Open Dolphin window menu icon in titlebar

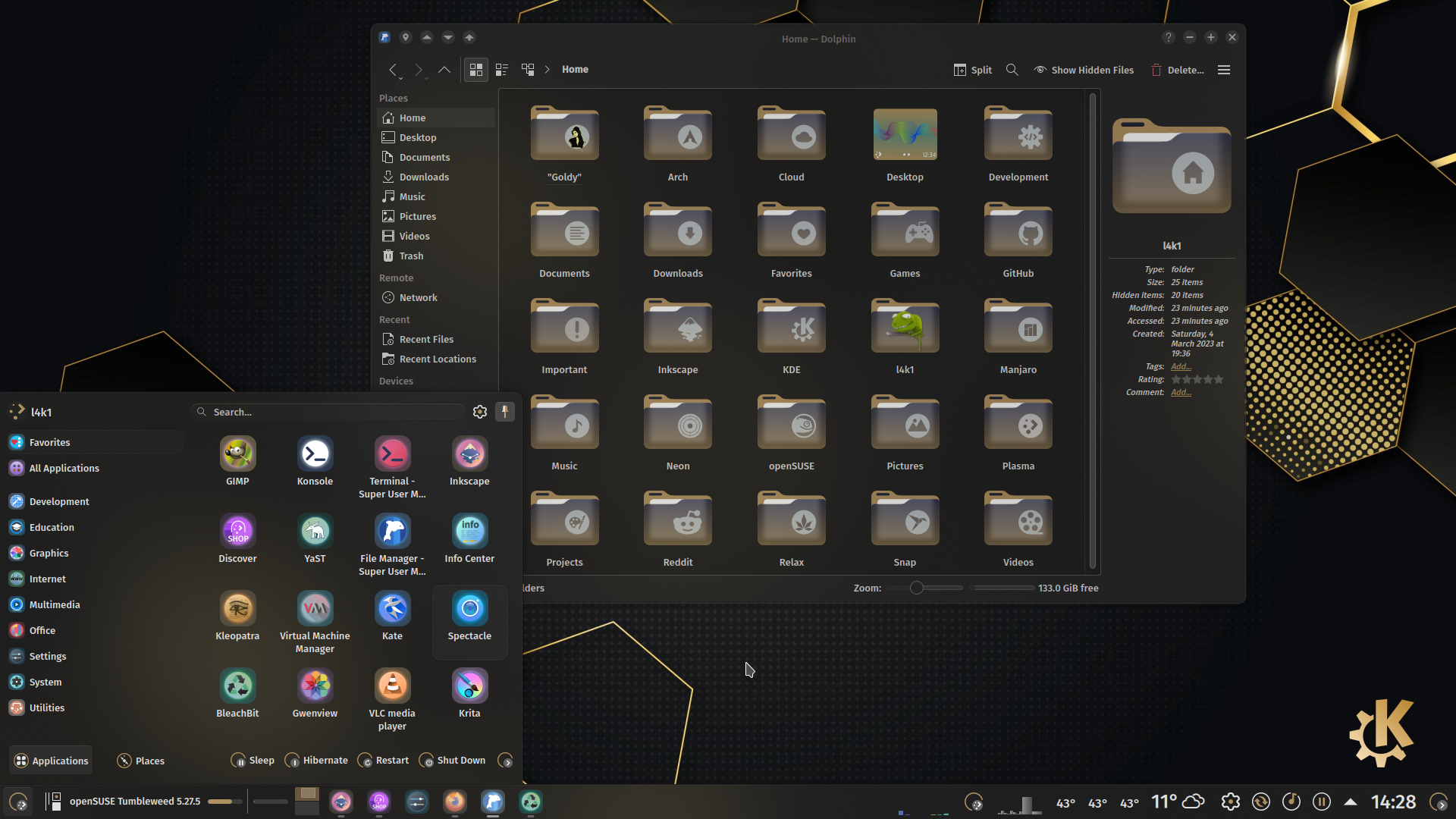click(384, 37)
